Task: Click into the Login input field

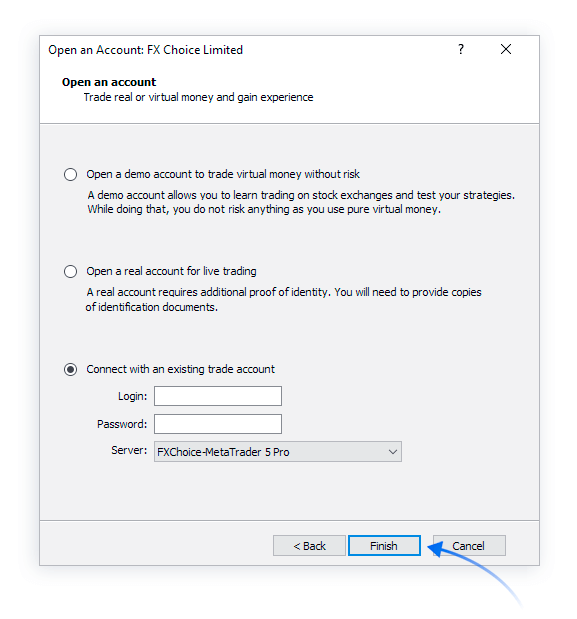Action: tap(218, 396)
